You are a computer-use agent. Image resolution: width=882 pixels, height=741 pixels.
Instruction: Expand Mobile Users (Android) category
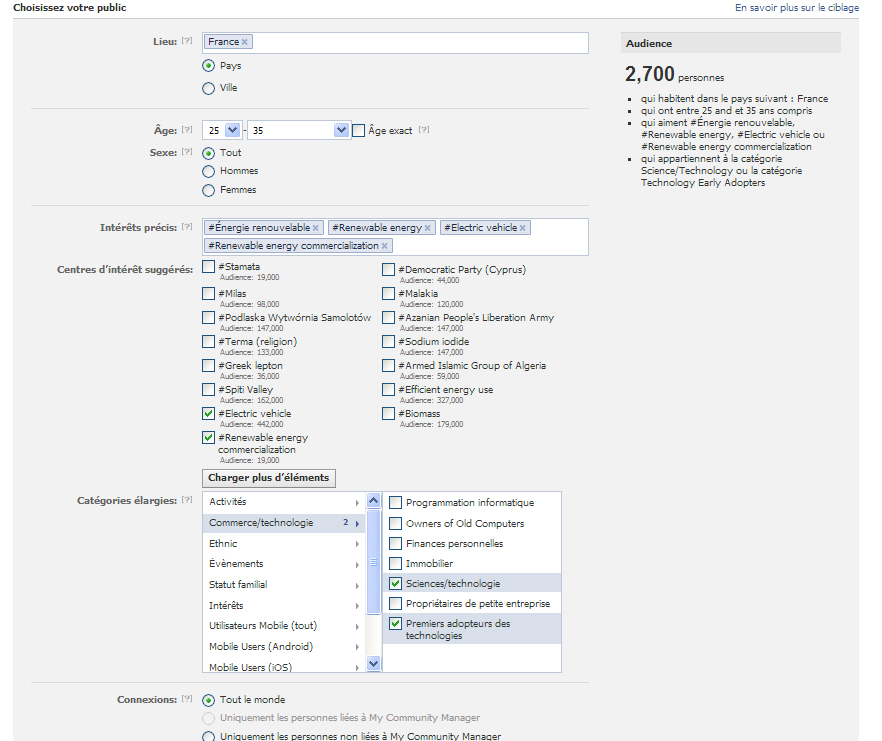click(x=284, y=646)
